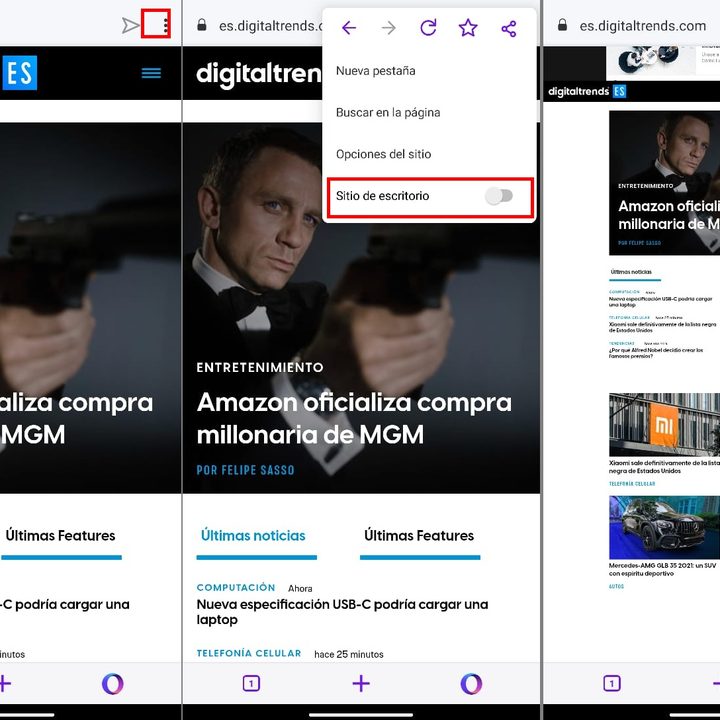The image size is (720, 720).
Task: Switch to Últimas noticias tab in middle panel
Action: coord(253,536)
